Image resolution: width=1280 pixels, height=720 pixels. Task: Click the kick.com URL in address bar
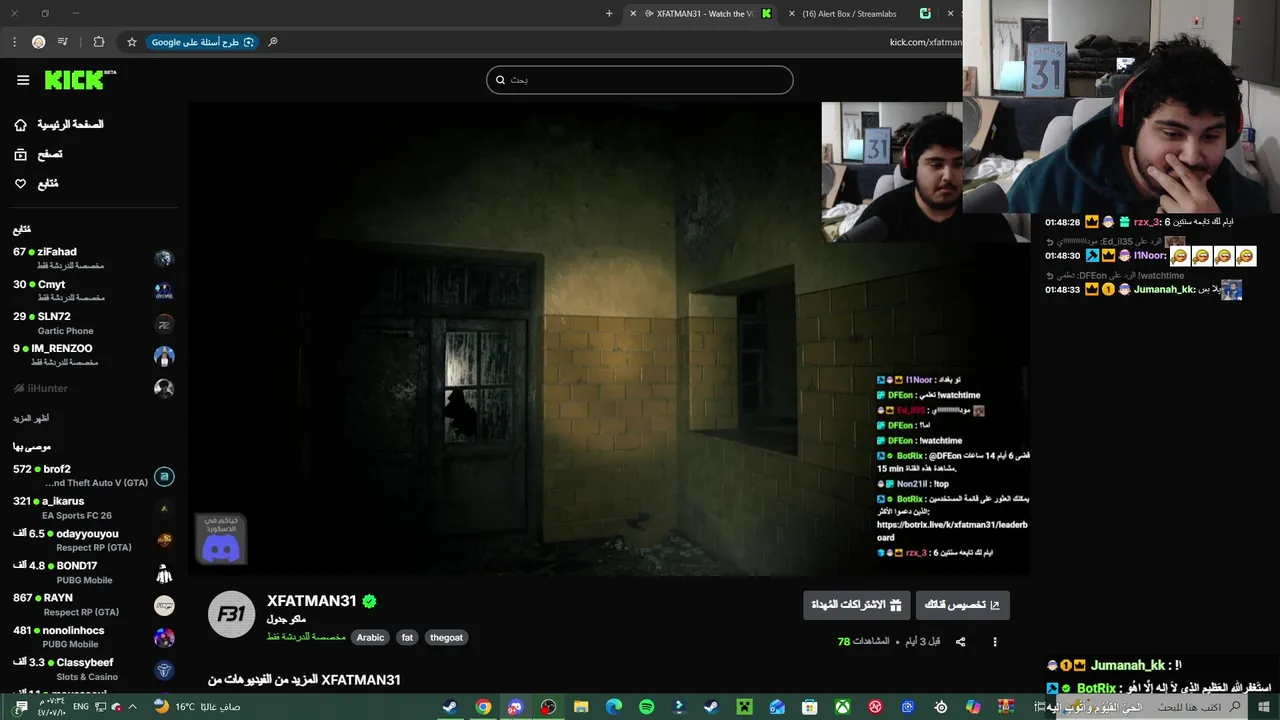click(925, 42)
